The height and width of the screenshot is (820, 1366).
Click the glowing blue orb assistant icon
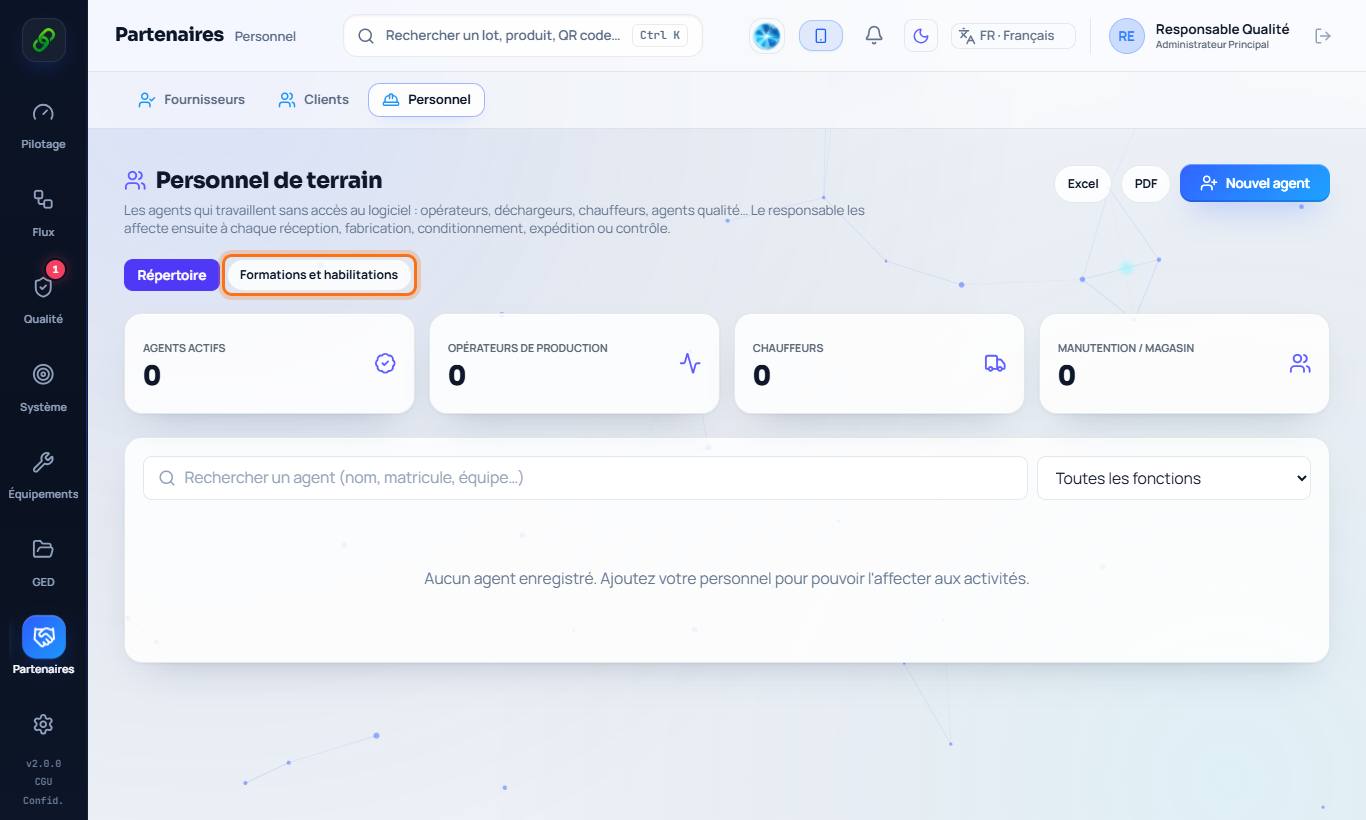[x=767, y=36]
